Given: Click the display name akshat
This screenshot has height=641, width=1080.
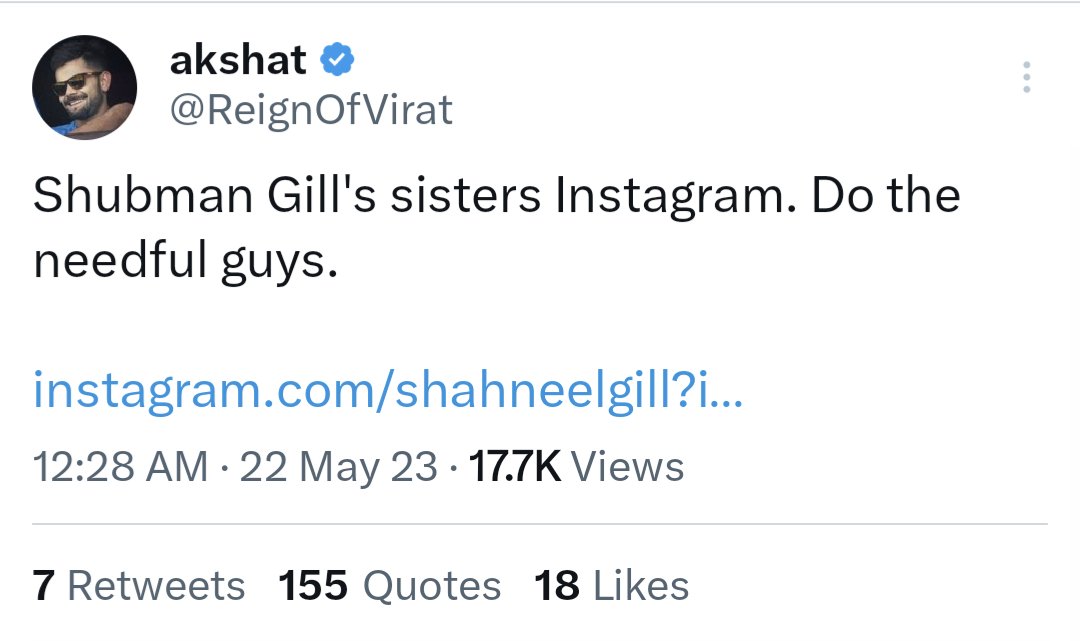Looking at the screenshot, I should tap(238, 61).
